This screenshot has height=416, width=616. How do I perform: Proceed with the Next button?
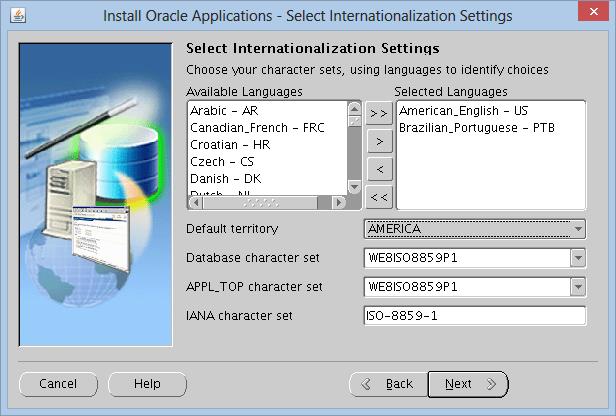click(x=468, y=384)
